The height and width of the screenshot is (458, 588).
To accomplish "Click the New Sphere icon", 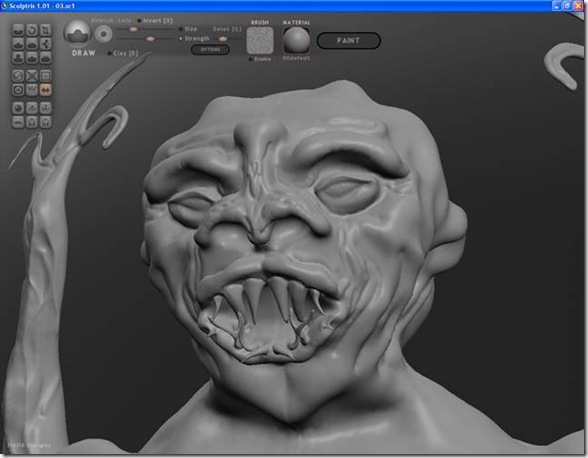I will pos(18,108).
